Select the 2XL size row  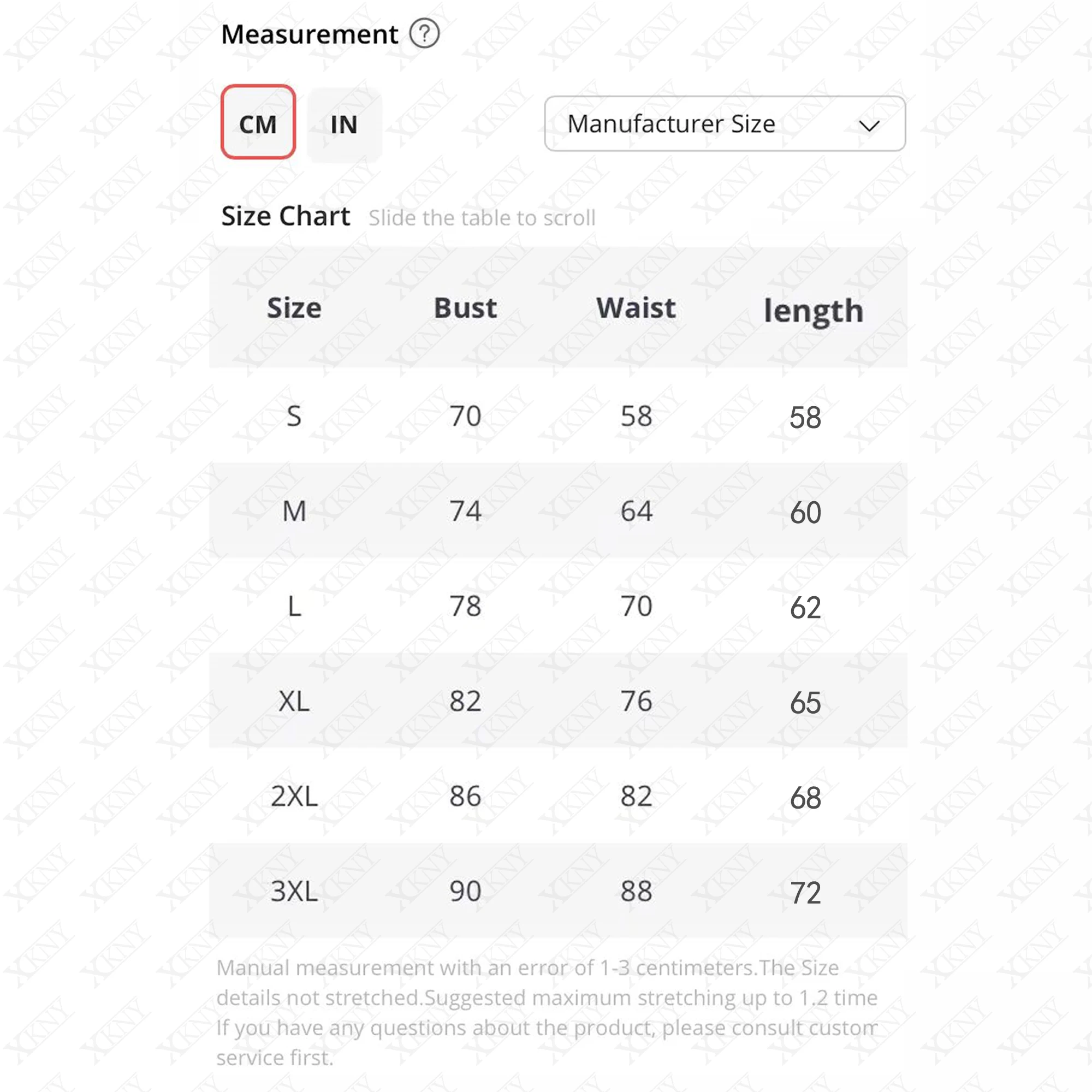point(558,796)
